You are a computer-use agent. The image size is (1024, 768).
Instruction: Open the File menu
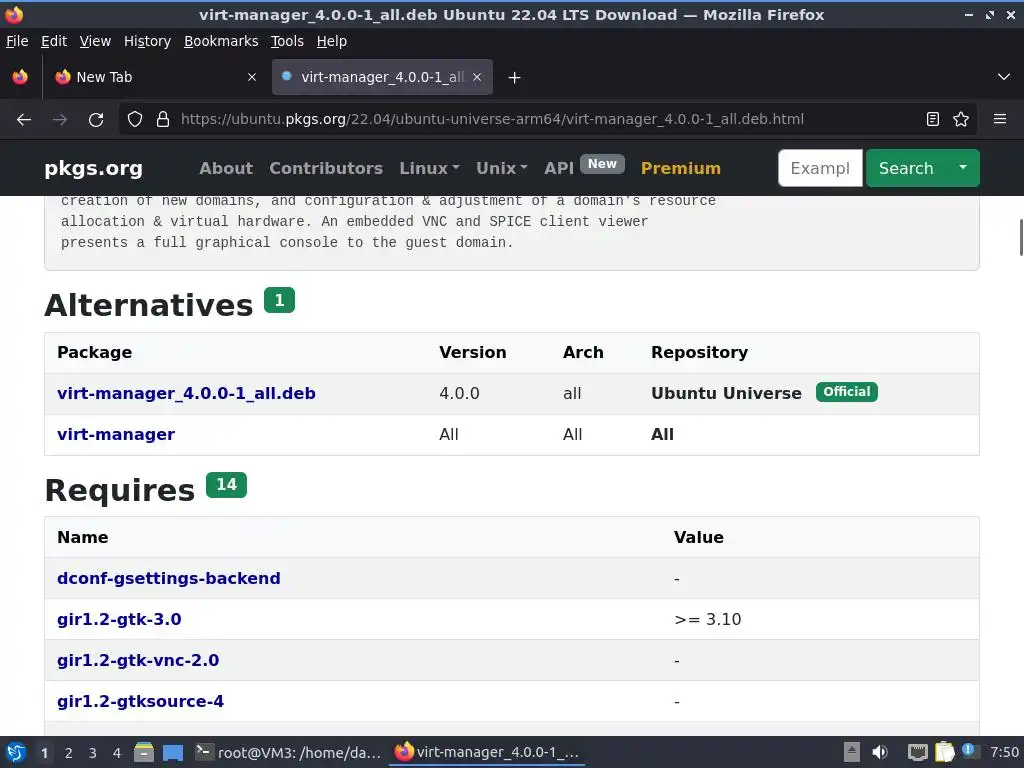(17, 41)
